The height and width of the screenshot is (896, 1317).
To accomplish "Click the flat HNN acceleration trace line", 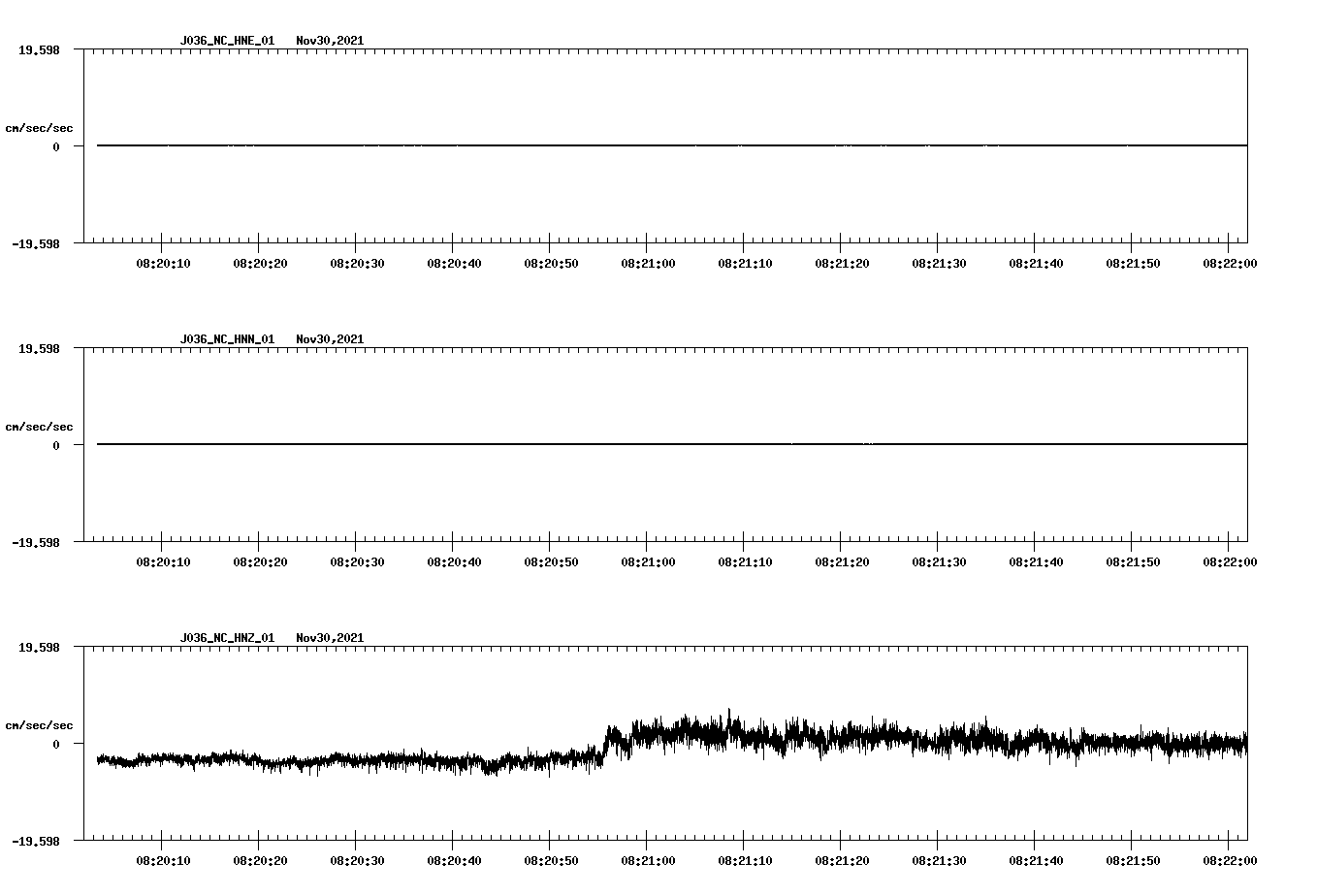I will [x=672, y=444].
